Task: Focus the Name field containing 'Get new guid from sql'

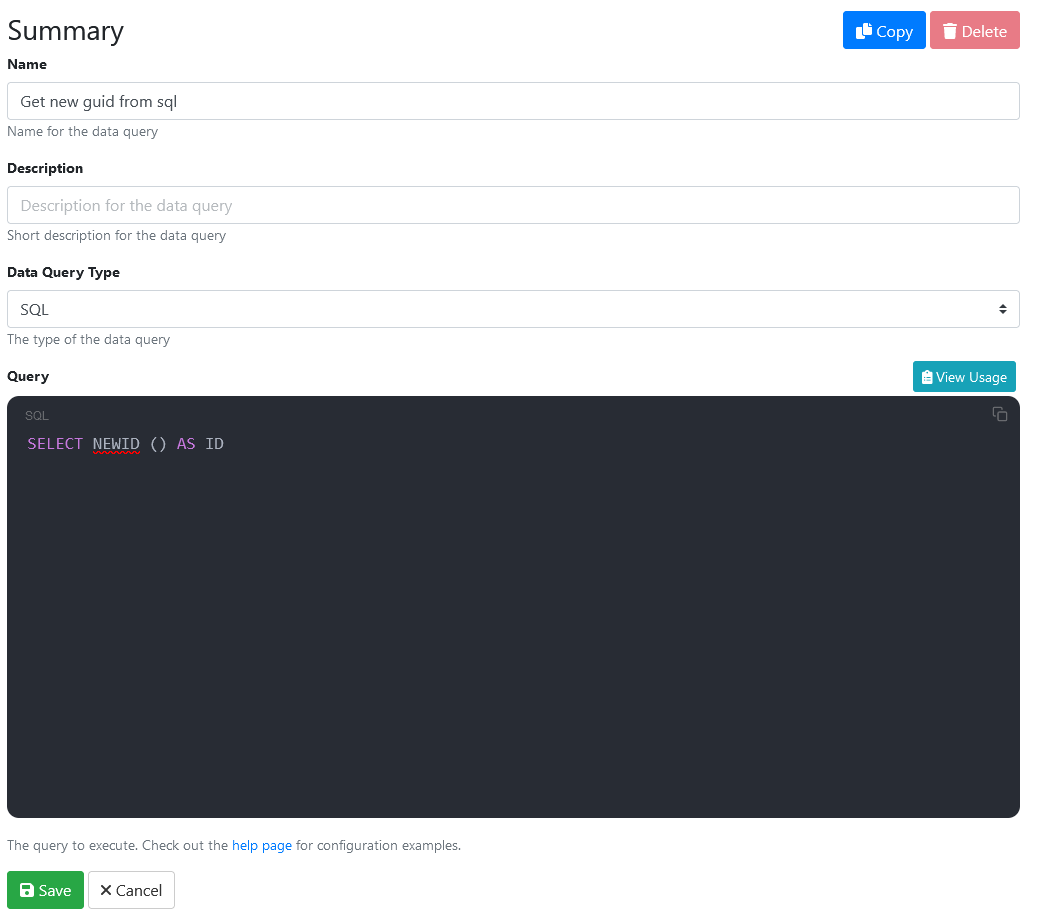Action: coord(513,101)
